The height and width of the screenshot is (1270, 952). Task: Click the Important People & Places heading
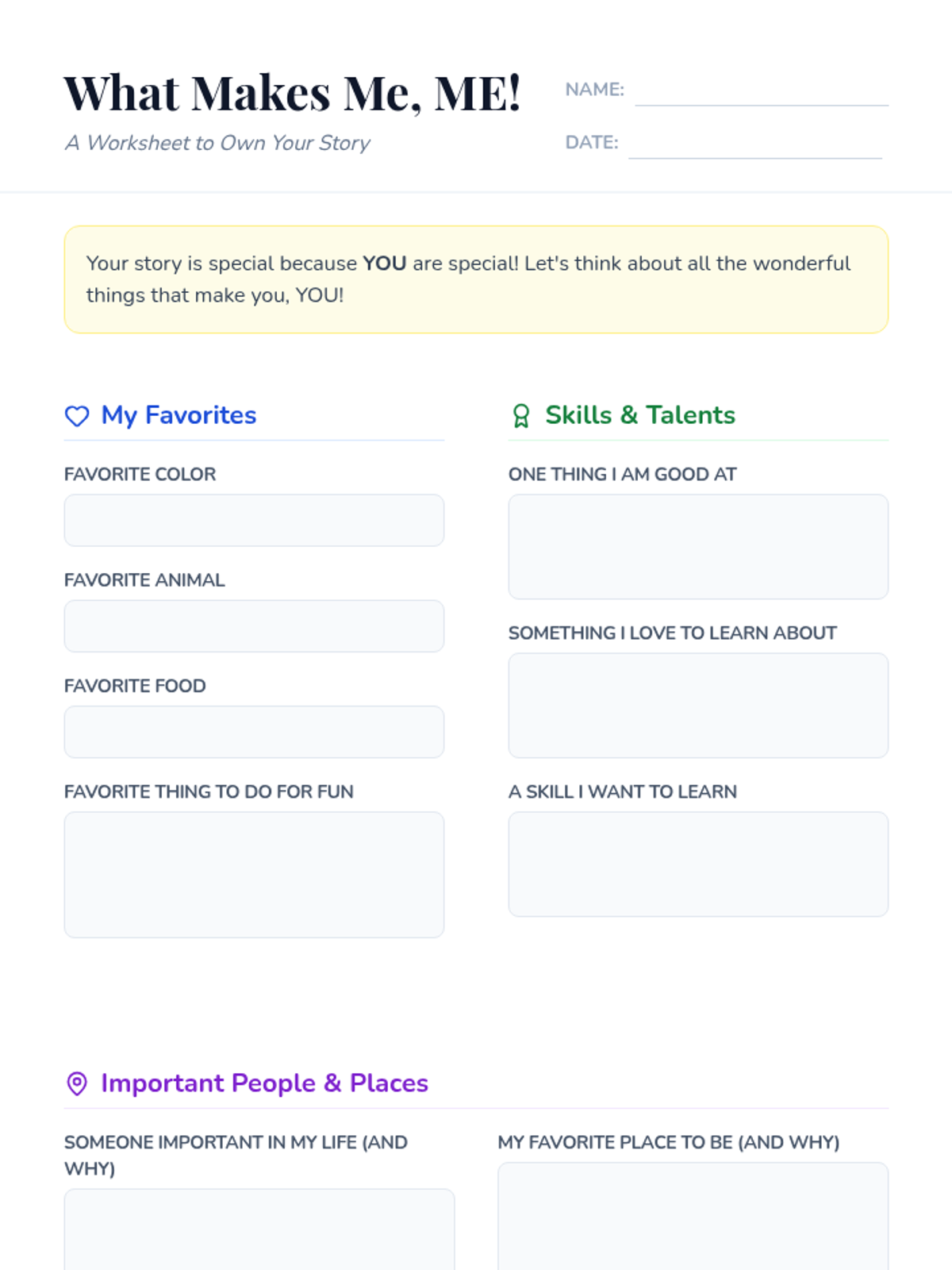tap(264, 1083)
